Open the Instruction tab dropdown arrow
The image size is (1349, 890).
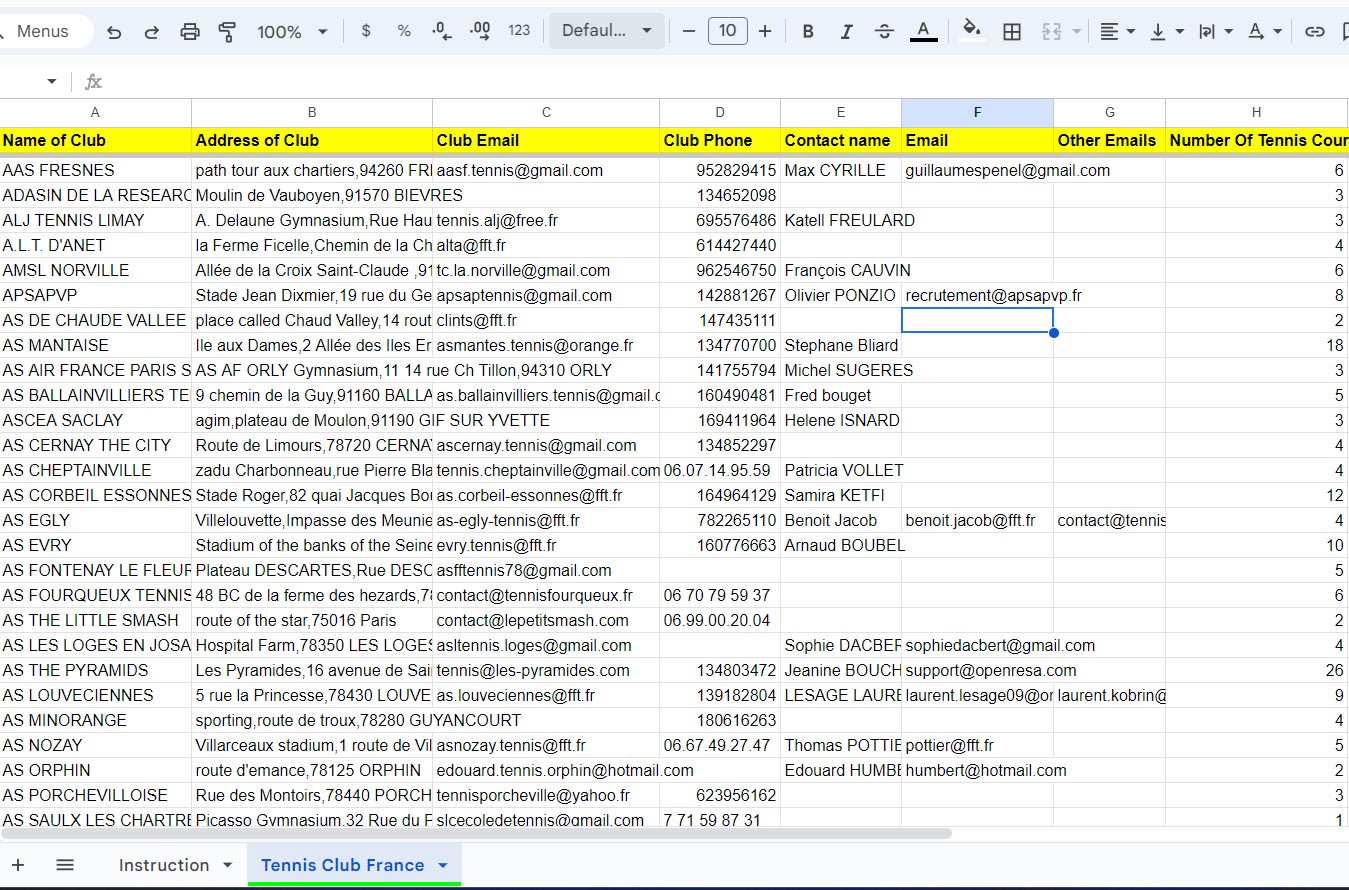pos(227,865)
